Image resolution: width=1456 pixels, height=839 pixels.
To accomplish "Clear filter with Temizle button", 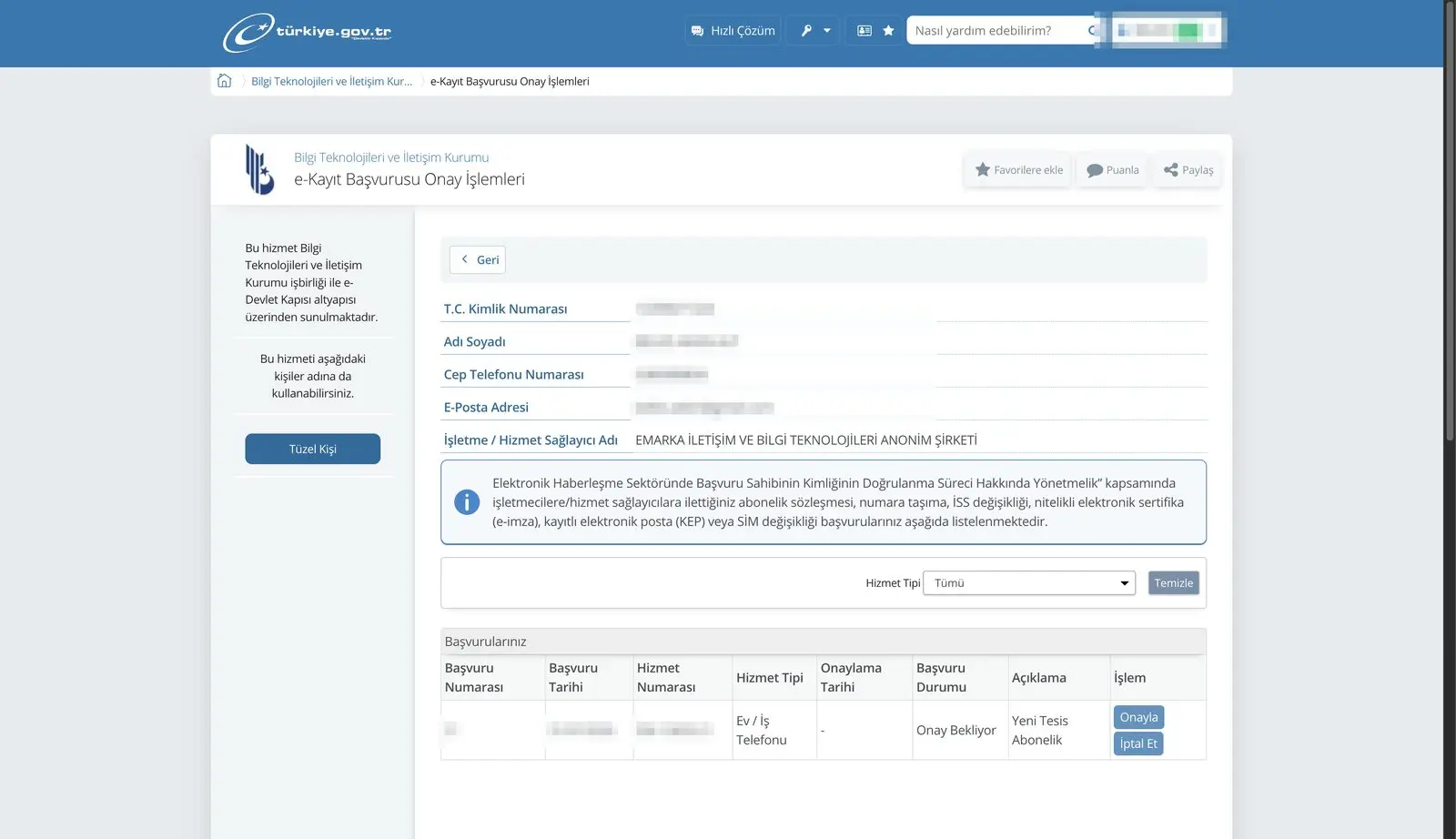I will click(1174, 583).
